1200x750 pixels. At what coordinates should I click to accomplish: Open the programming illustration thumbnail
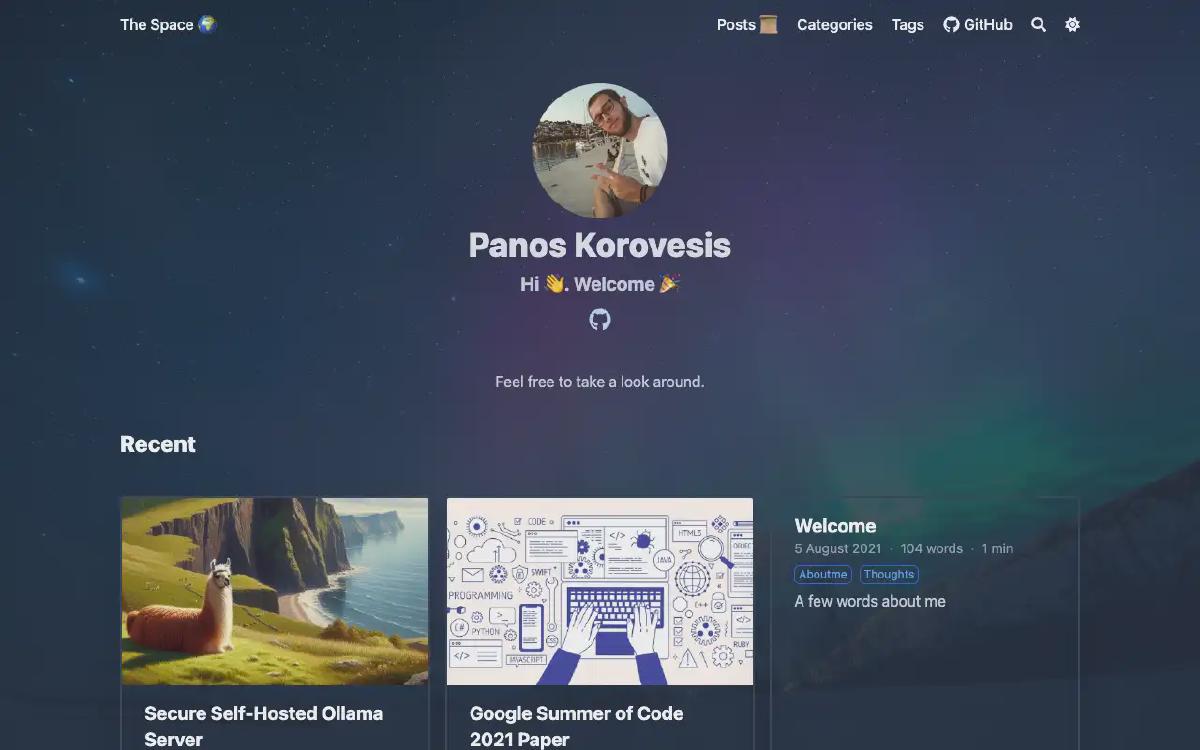click(x=600, y=591)
